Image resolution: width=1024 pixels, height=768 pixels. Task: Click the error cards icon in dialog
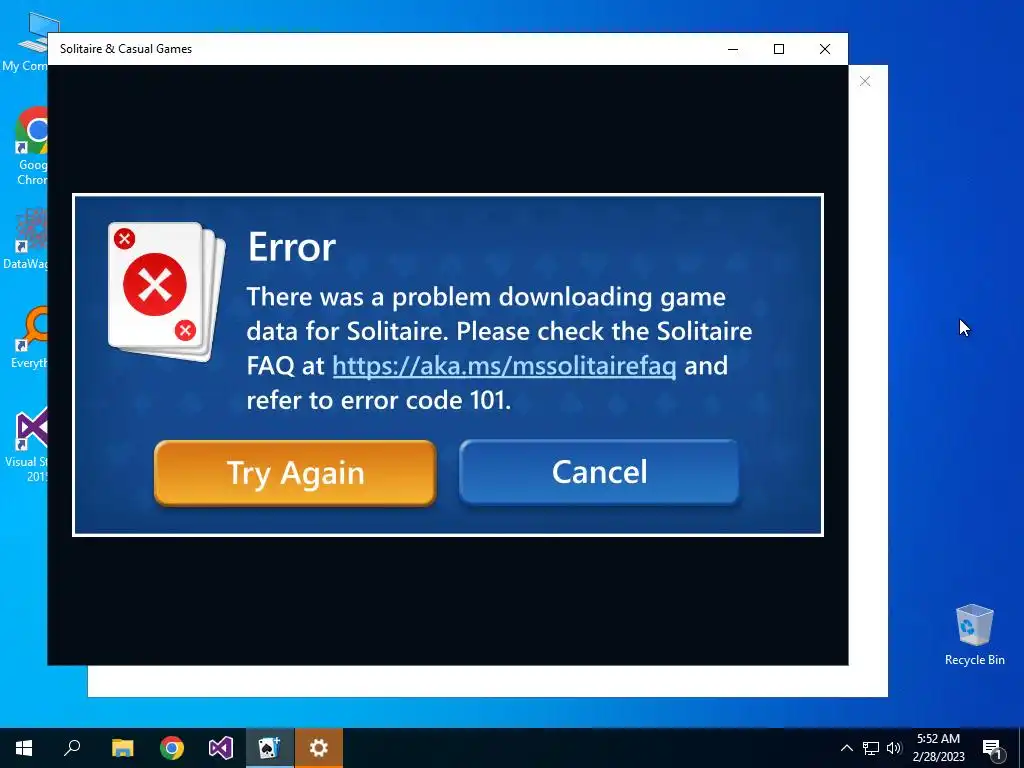166,292
